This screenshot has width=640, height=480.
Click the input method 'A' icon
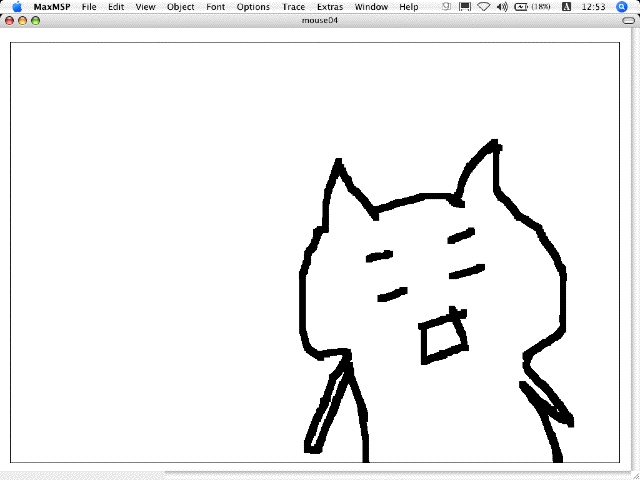click(567, 7)
